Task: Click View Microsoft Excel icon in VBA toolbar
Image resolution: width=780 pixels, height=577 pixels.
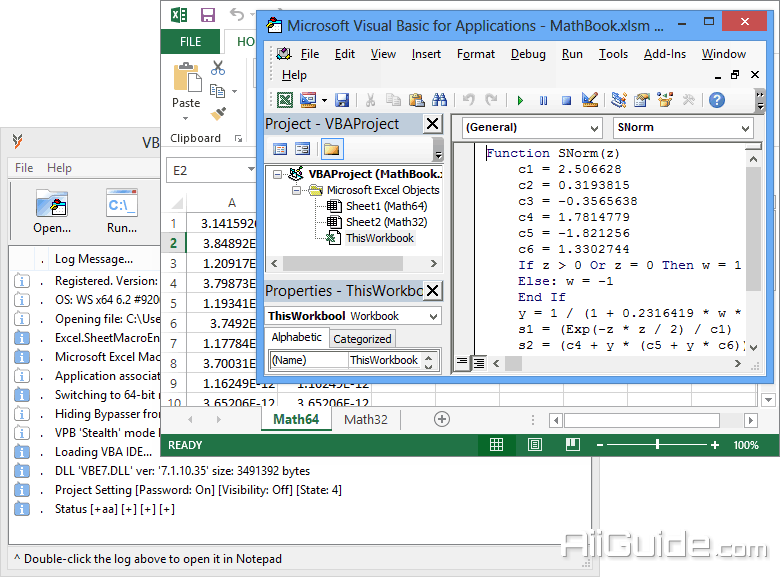Action: pos(285,100)
